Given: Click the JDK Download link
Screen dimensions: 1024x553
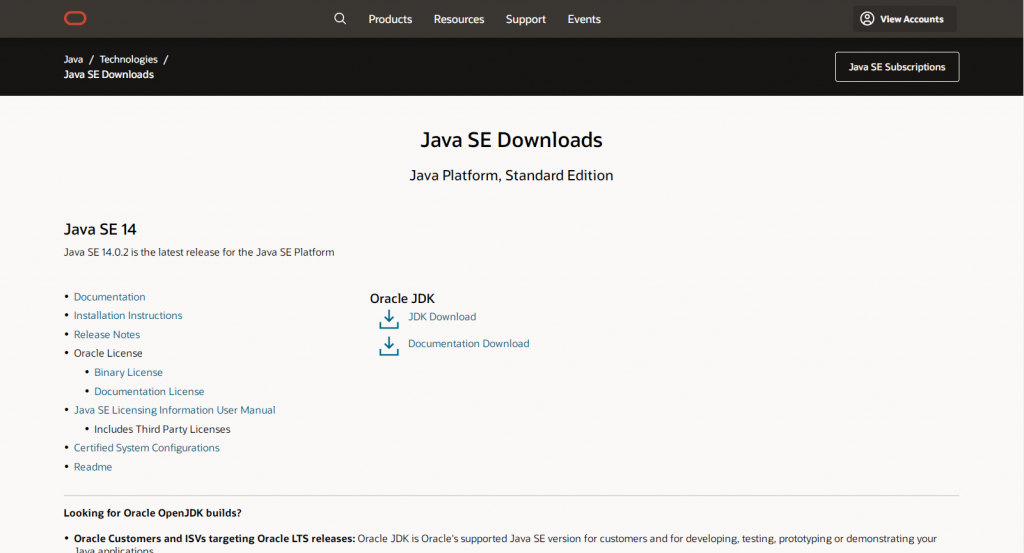Looking at the screenshot, I should click(442, 317).
